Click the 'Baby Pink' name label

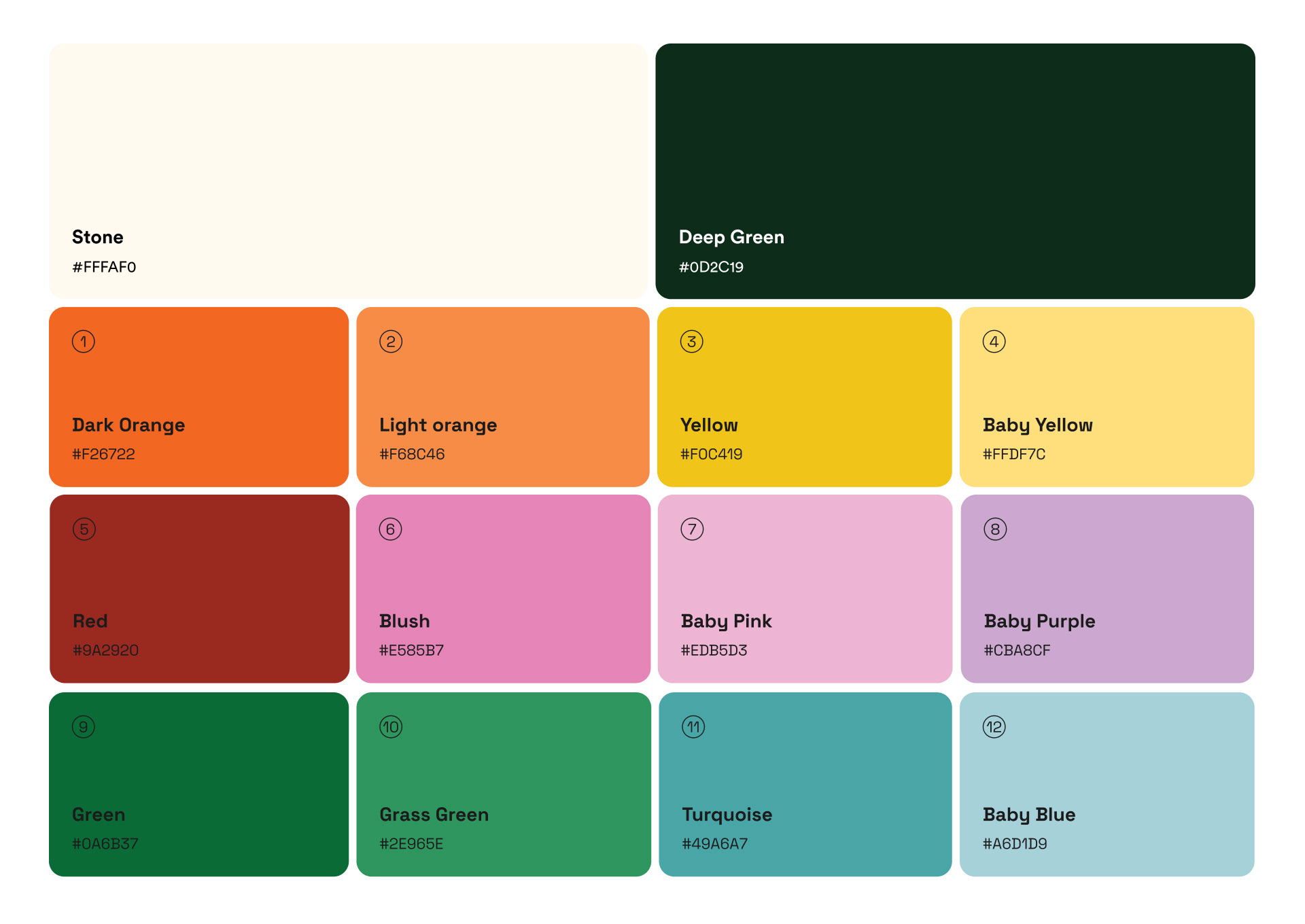[x=727, y=622]
